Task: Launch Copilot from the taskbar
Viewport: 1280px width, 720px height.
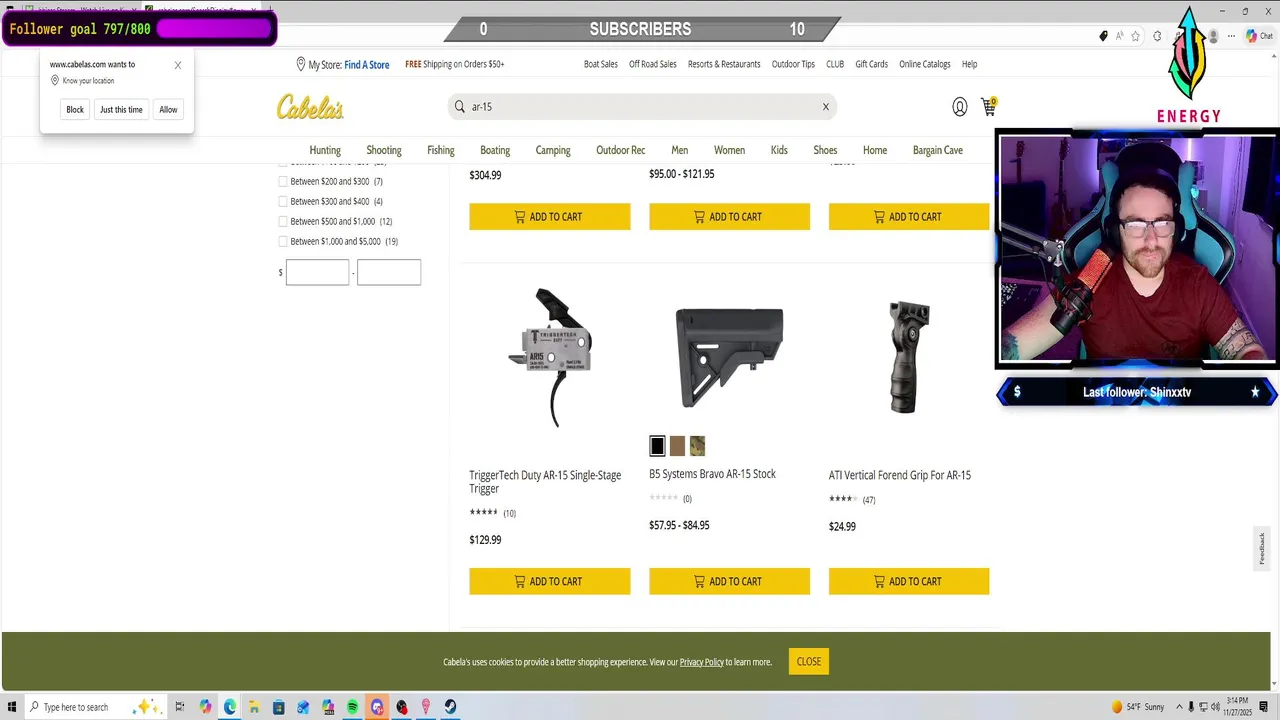Action: (x=205, y=707)
